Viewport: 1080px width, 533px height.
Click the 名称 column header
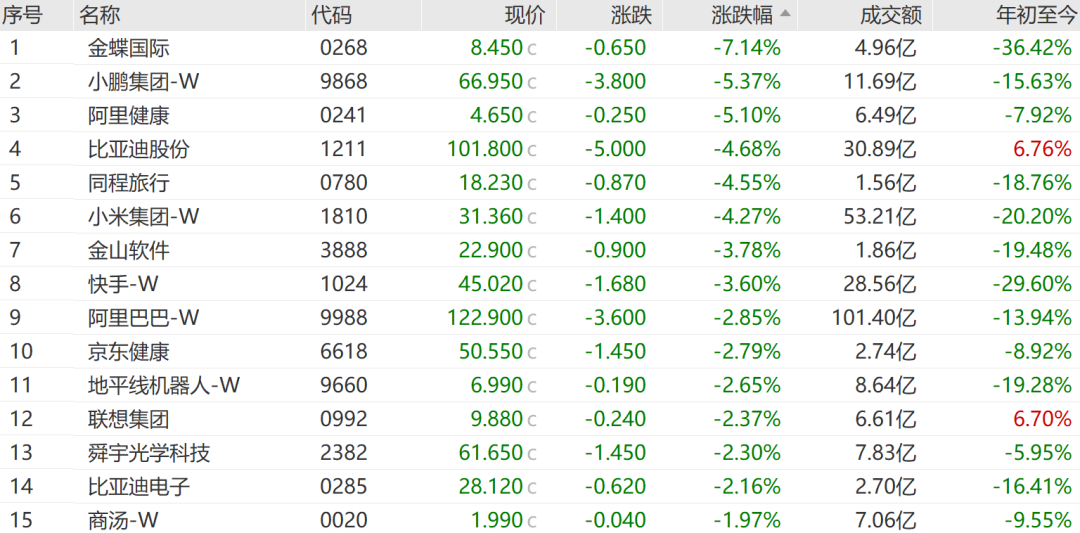coord(100,15)
